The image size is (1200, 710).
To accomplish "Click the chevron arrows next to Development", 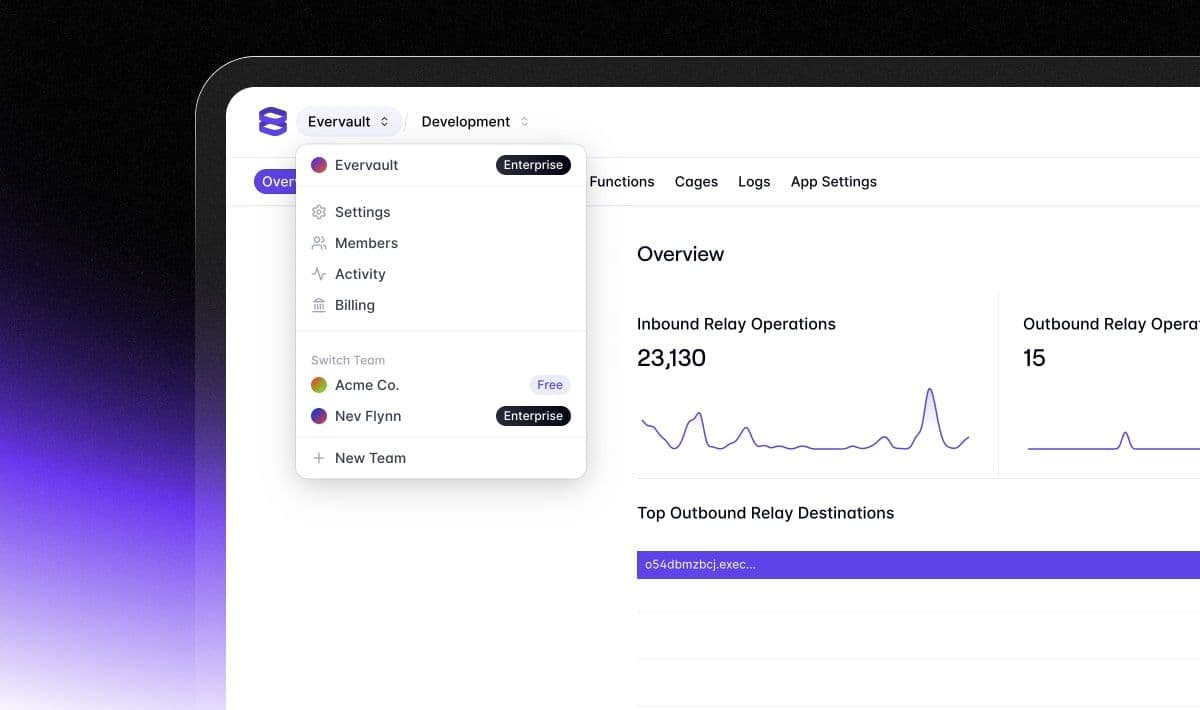I will (x=524, y=122).
